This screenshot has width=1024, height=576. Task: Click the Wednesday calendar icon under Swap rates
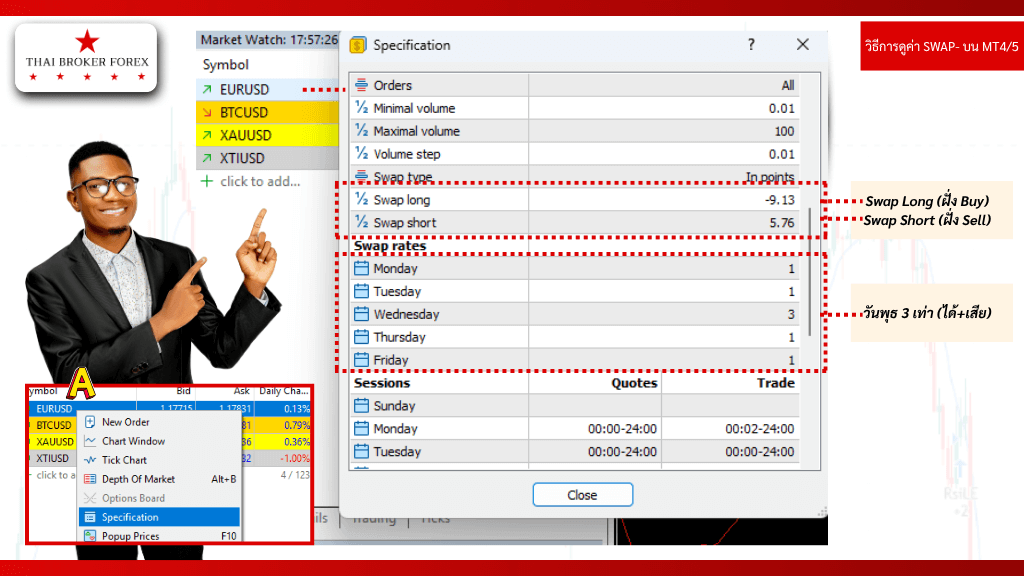point(361,314)
